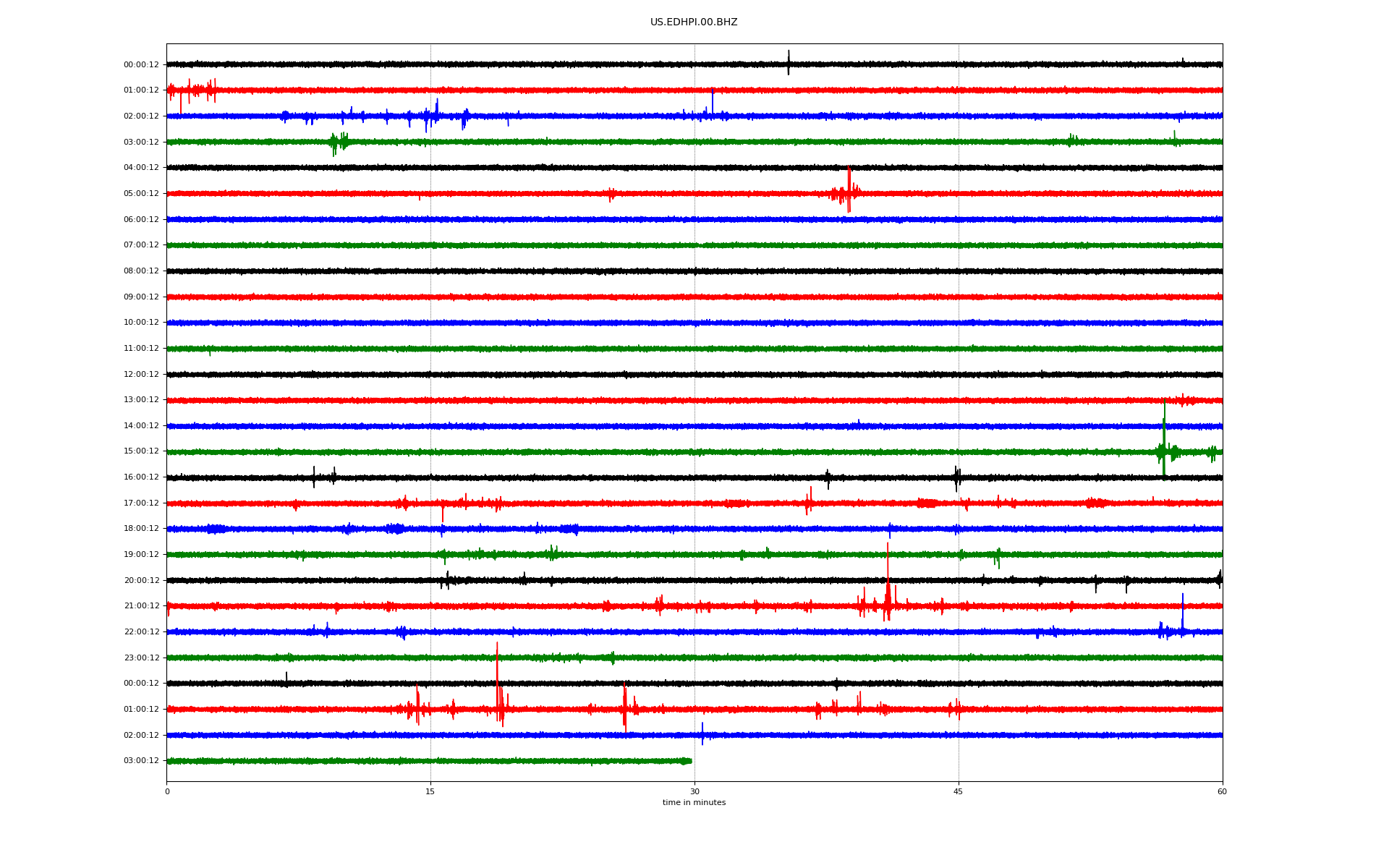Click the x-axis tick label 45
Viewport: 1389px width, 868px height.
click(x=958, y=792)
